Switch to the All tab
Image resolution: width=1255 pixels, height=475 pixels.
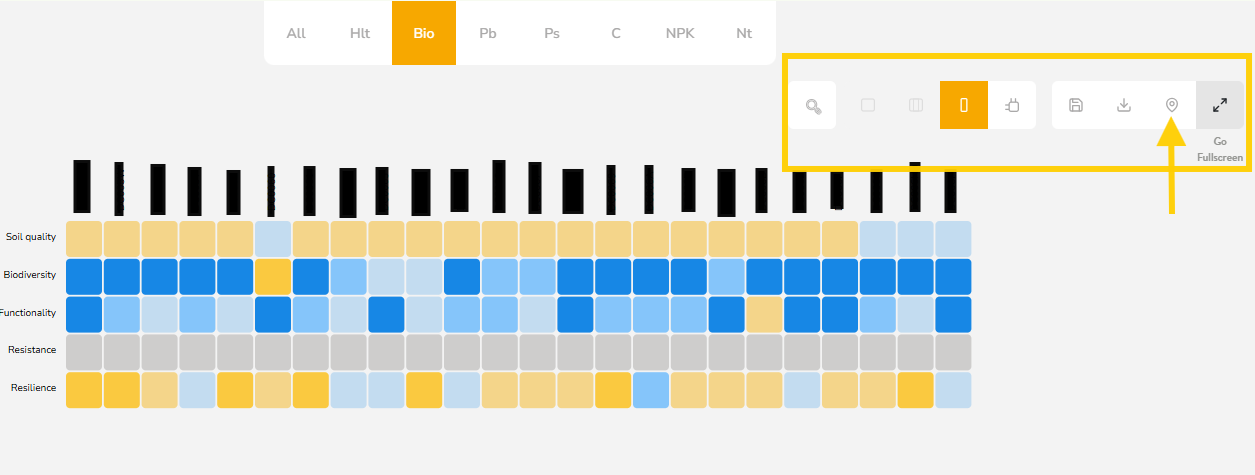(x=296, y=33)
